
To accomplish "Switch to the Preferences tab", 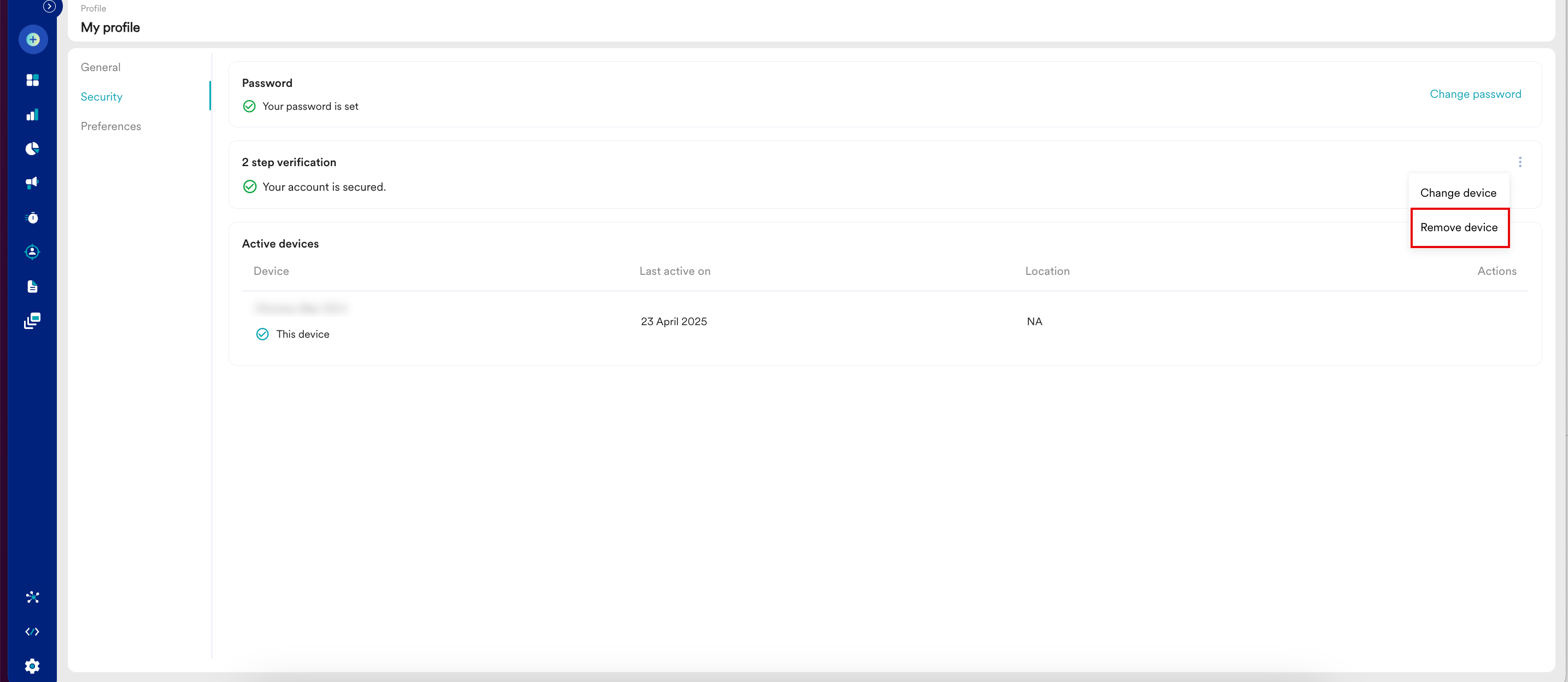I will [111, 126].
